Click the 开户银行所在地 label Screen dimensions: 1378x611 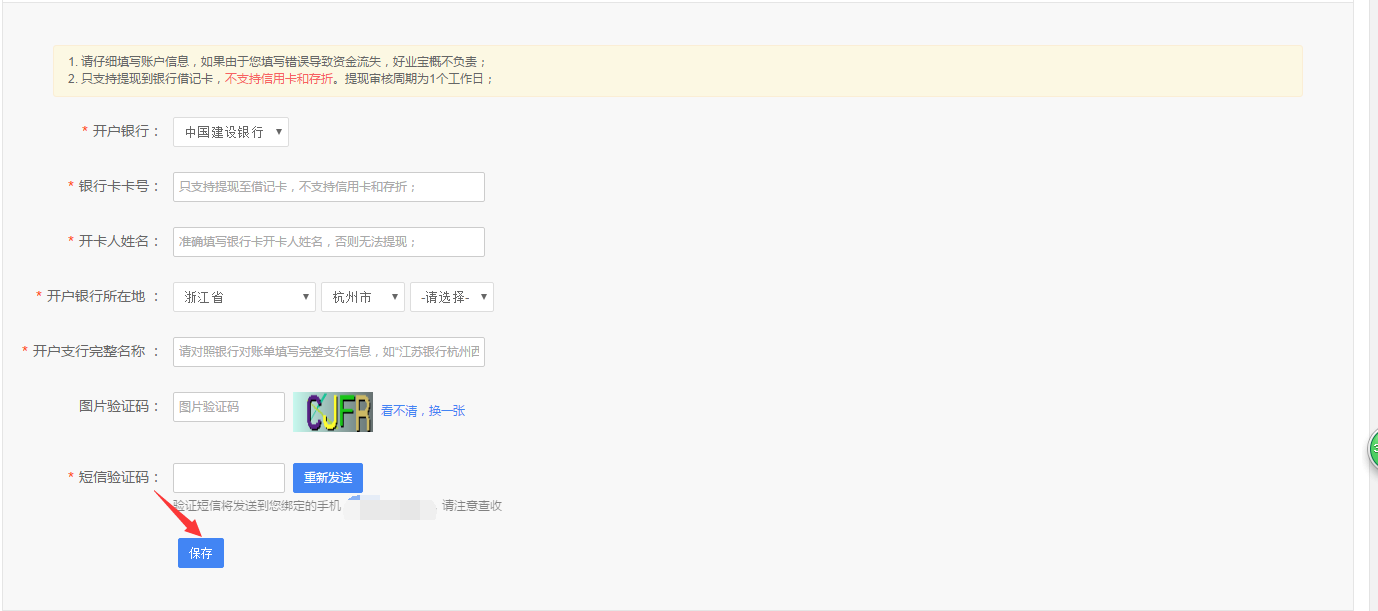(96, 296)
